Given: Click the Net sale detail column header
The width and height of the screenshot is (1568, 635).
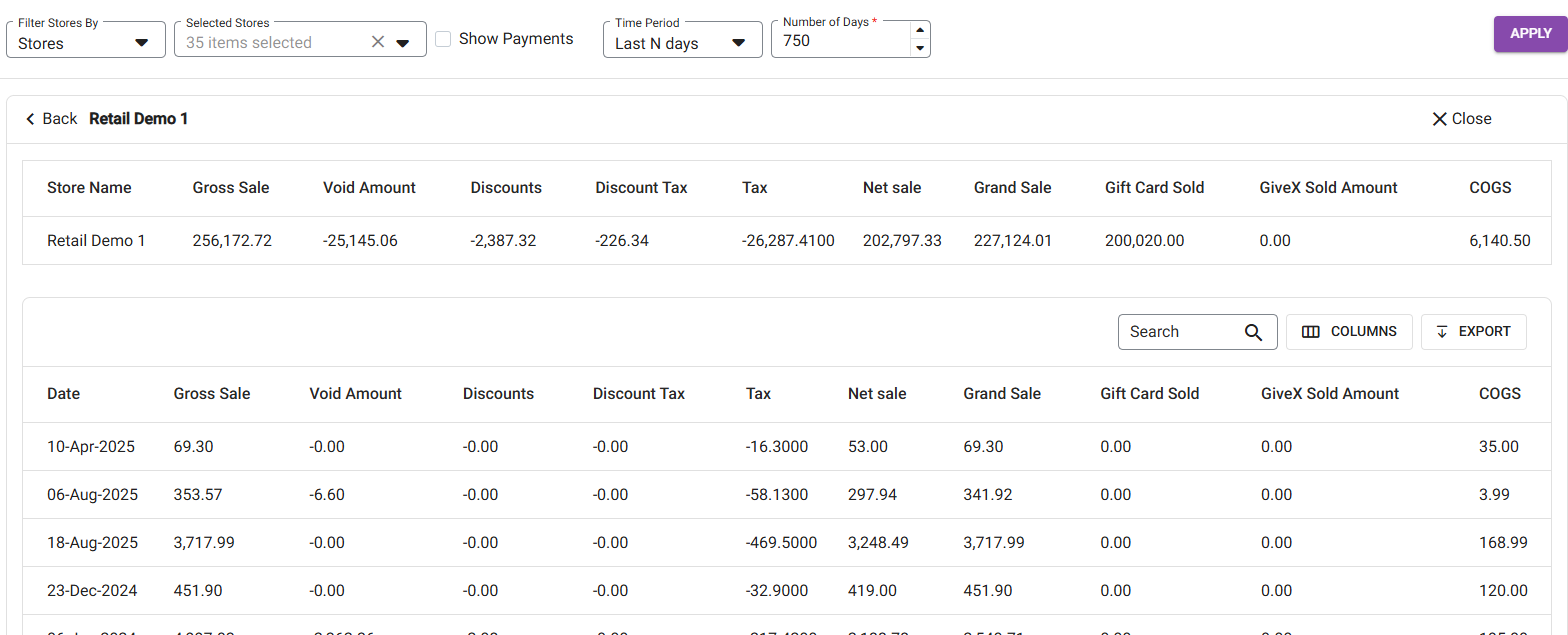Looking at the screenshot, I should coord(876,394).
